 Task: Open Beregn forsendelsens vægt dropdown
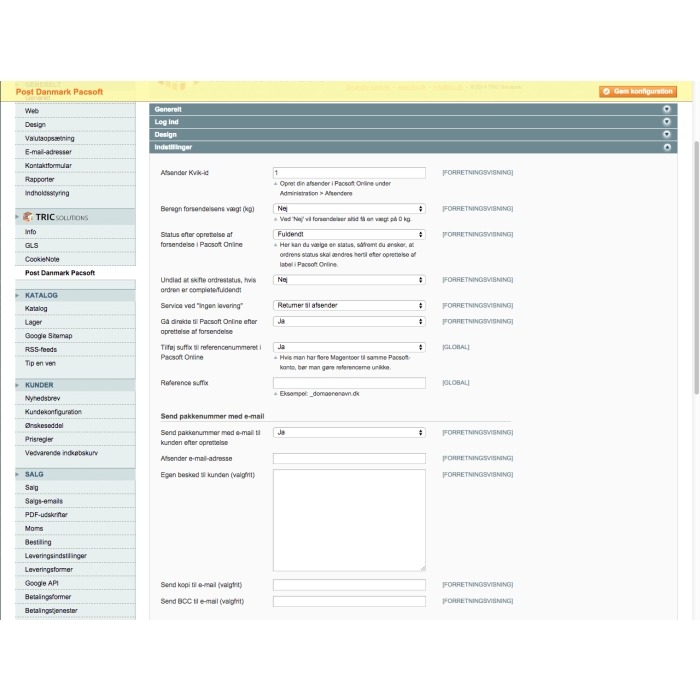tap(349, 208)
